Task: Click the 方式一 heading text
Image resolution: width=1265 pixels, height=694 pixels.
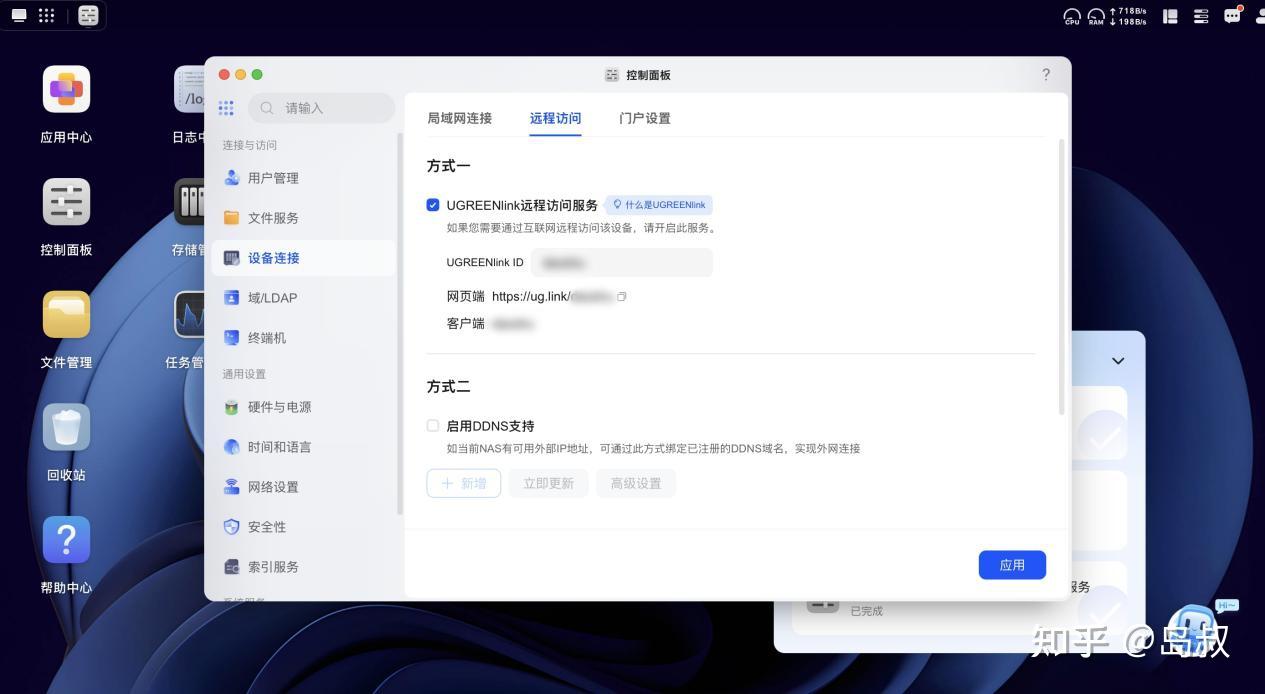Action: coord(448,166)
